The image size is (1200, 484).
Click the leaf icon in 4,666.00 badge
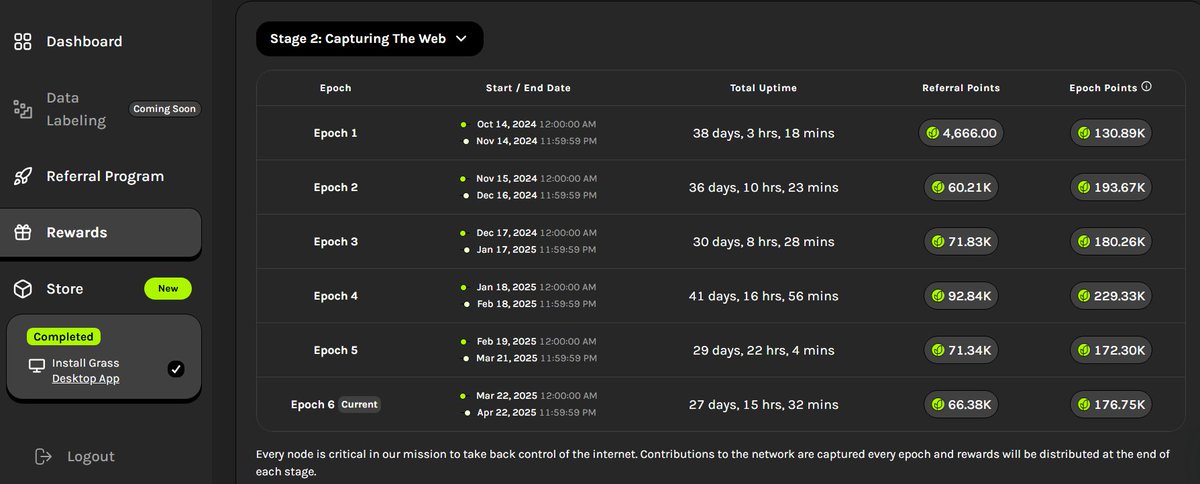click(932, 133)
